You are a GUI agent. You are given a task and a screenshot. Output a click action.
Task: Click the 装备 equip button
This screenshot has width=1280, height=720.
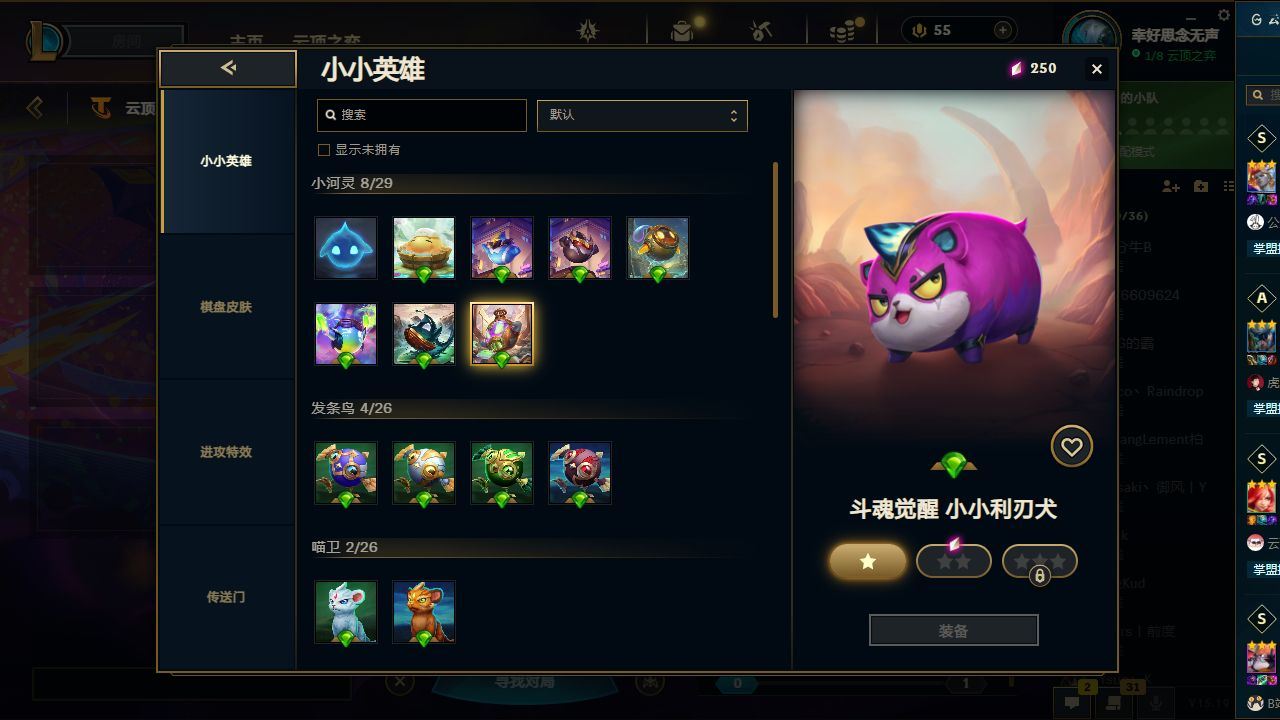point(954,631)
